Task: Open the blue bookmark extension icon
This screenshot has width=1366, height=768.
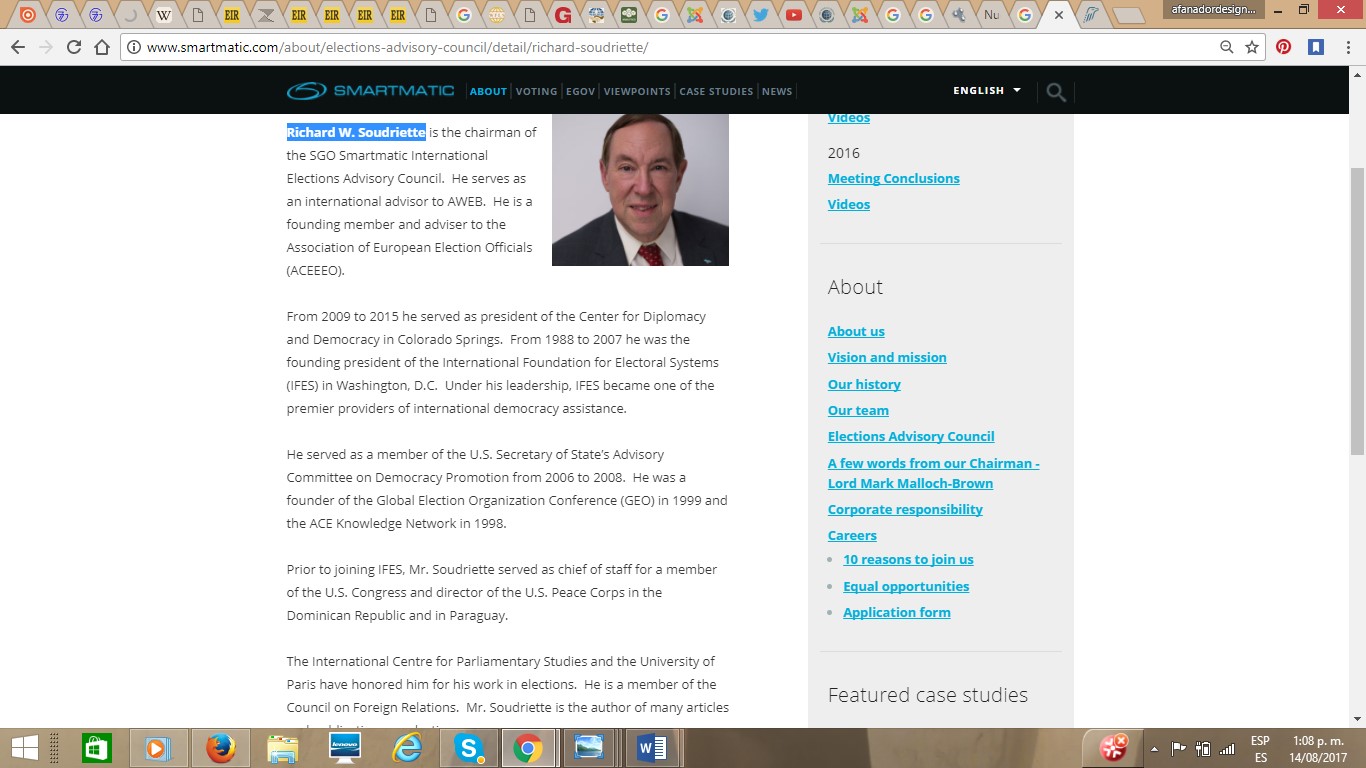Action: [1316, 47]
